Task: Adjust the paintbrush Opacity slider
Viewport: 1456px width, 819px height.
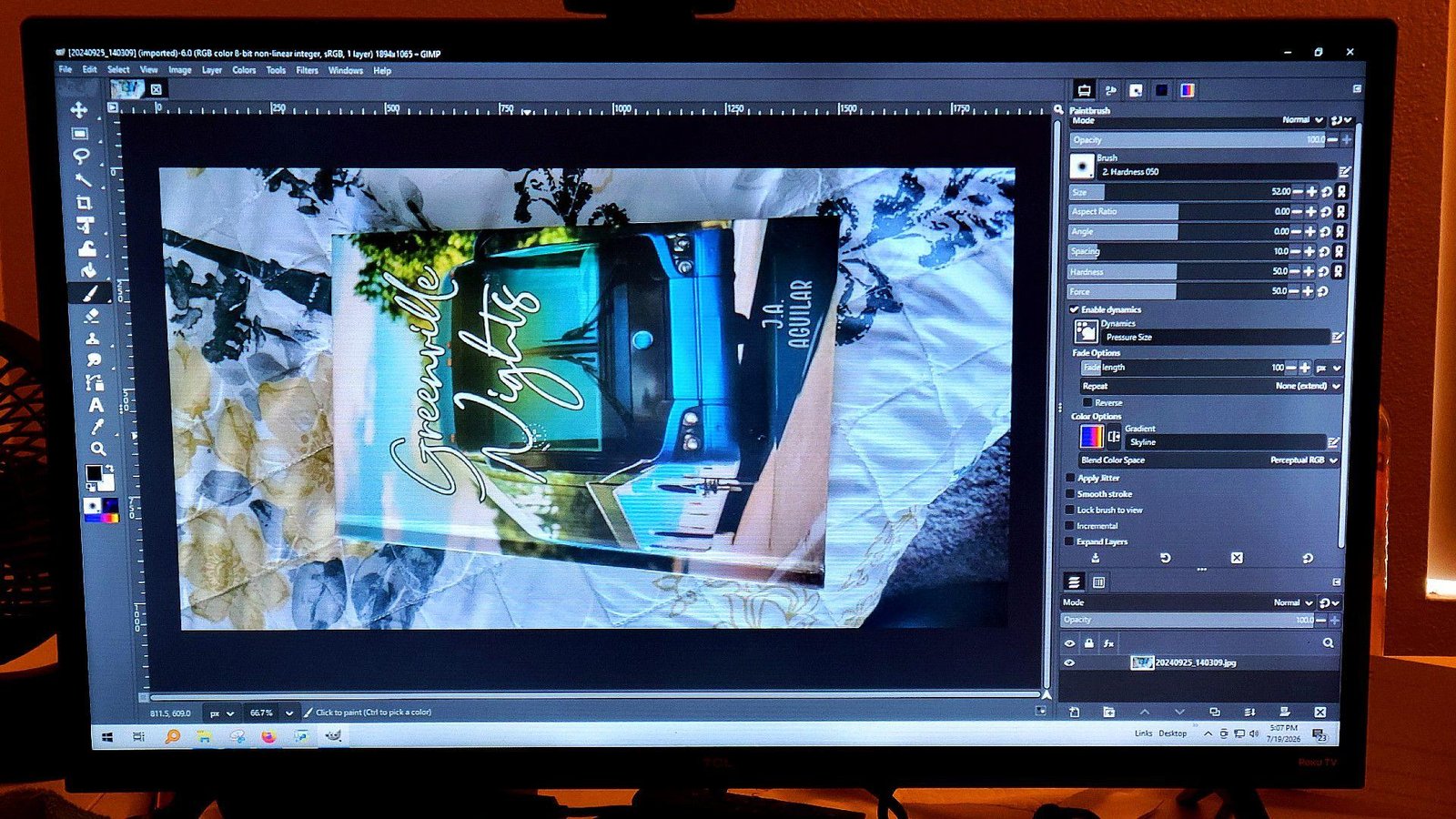Action: point(1198,140)
